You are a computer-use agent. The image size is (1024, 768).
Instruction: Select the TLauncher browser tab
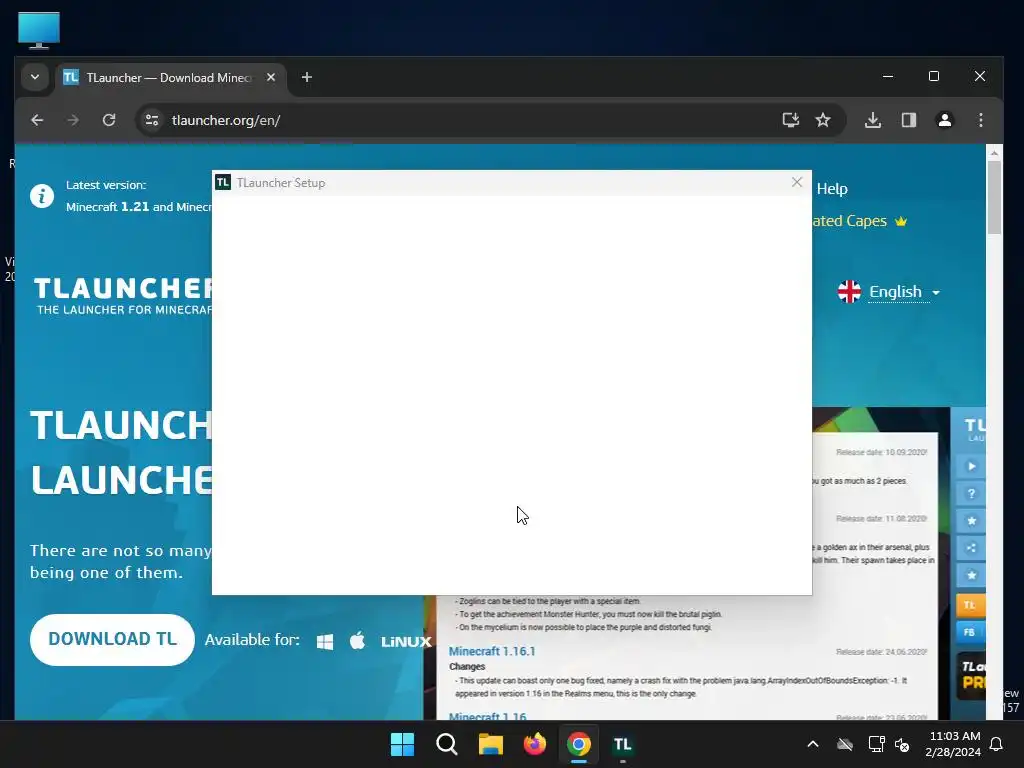pyautogui.click(x=170, y=78)
